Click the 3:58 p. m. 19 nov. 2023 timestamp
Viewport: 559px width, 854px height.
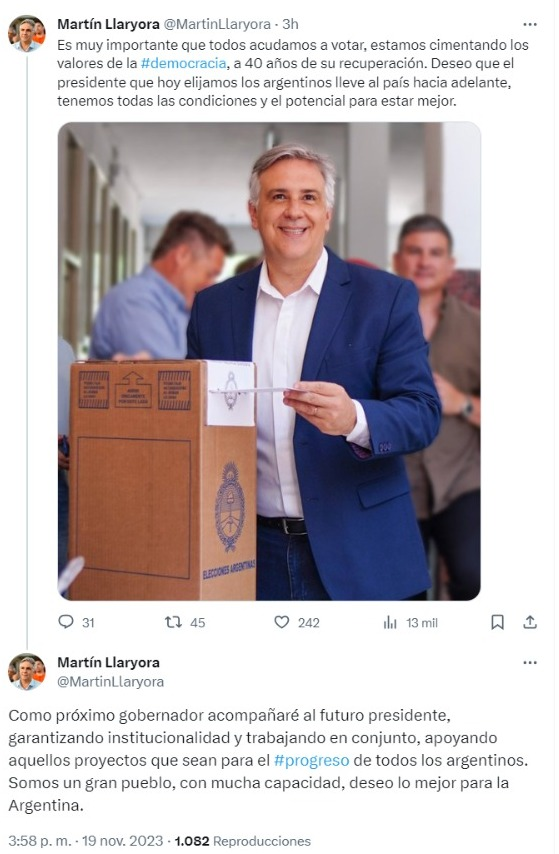click(x=86, y=841)
